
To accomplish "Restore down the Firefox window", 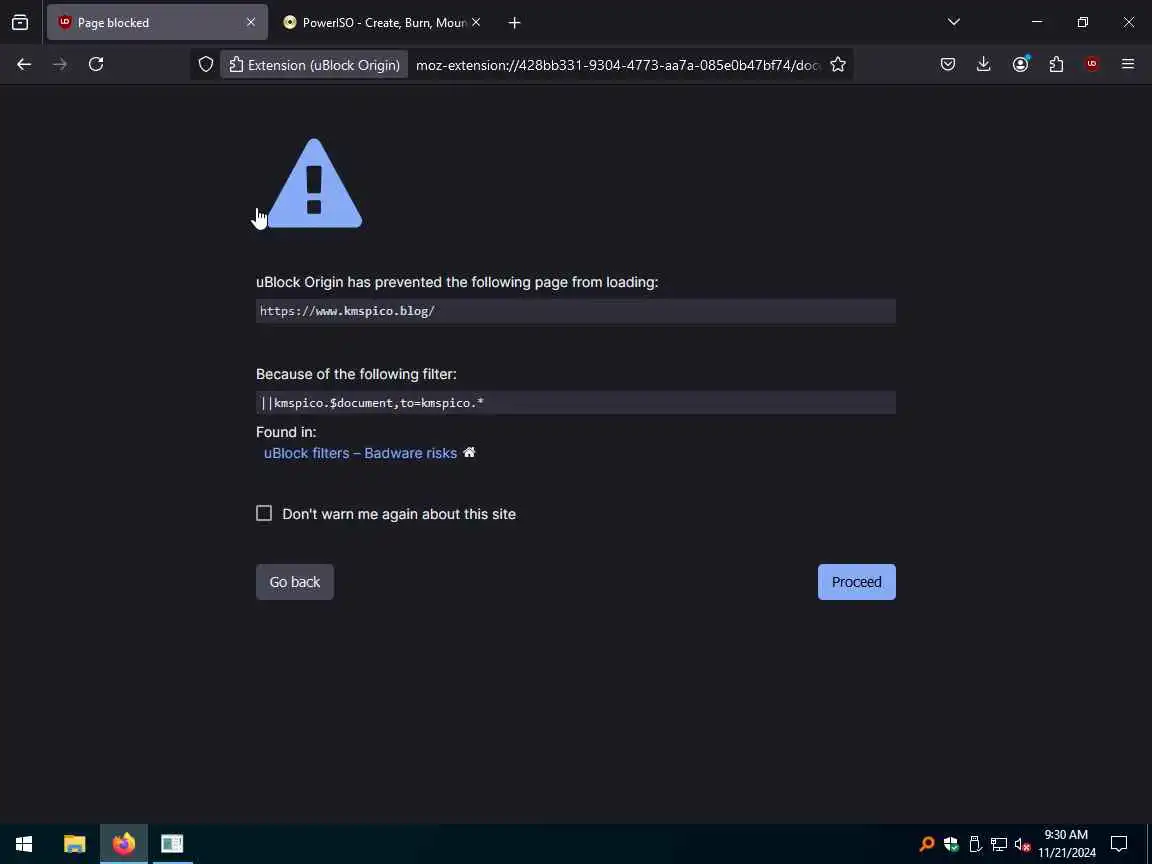I will click(x=1082, y=22).
